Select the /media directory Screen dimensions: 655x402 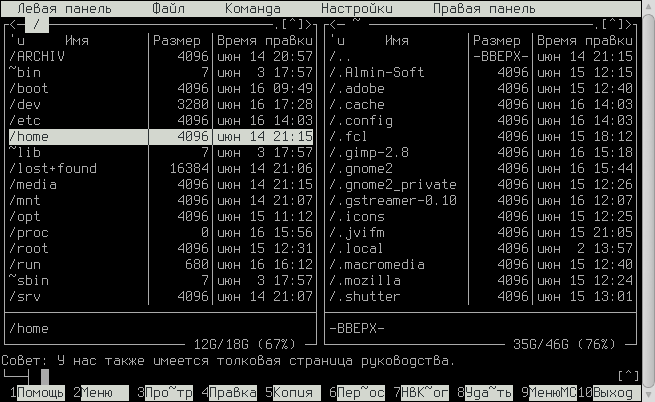161,185
